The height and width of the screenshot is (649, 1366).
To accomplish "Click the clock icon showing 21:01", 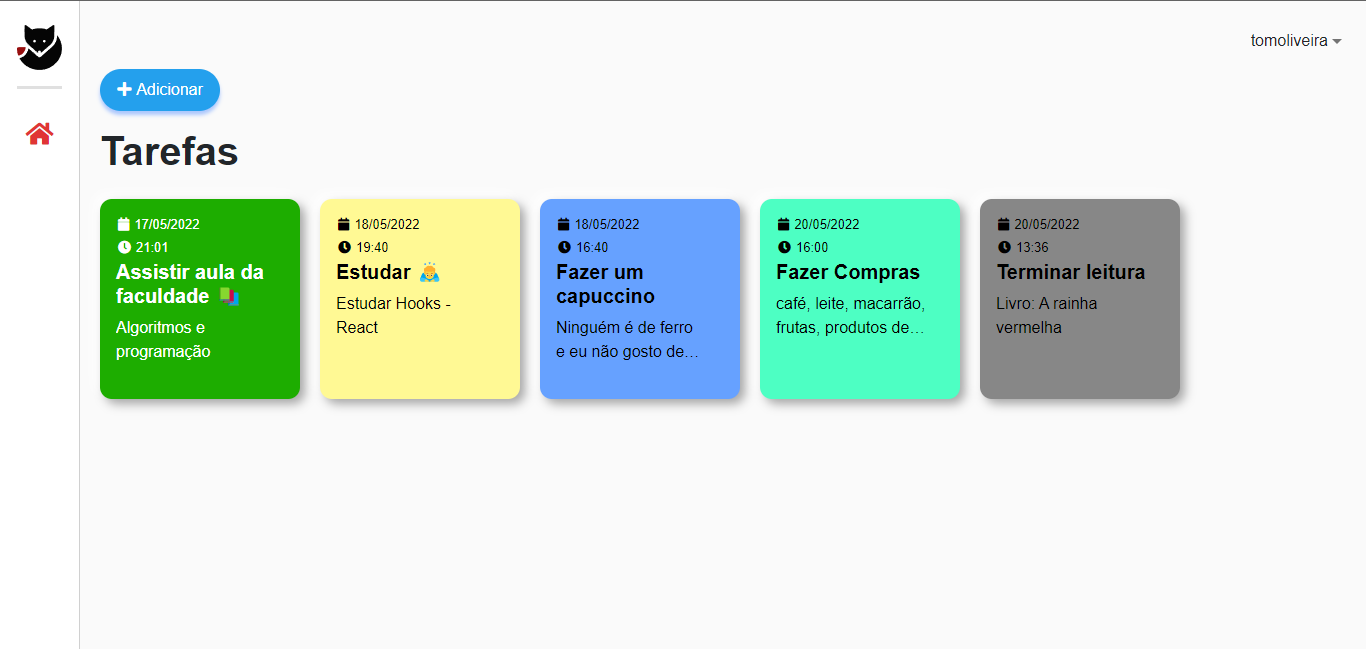I will point(124,247).
